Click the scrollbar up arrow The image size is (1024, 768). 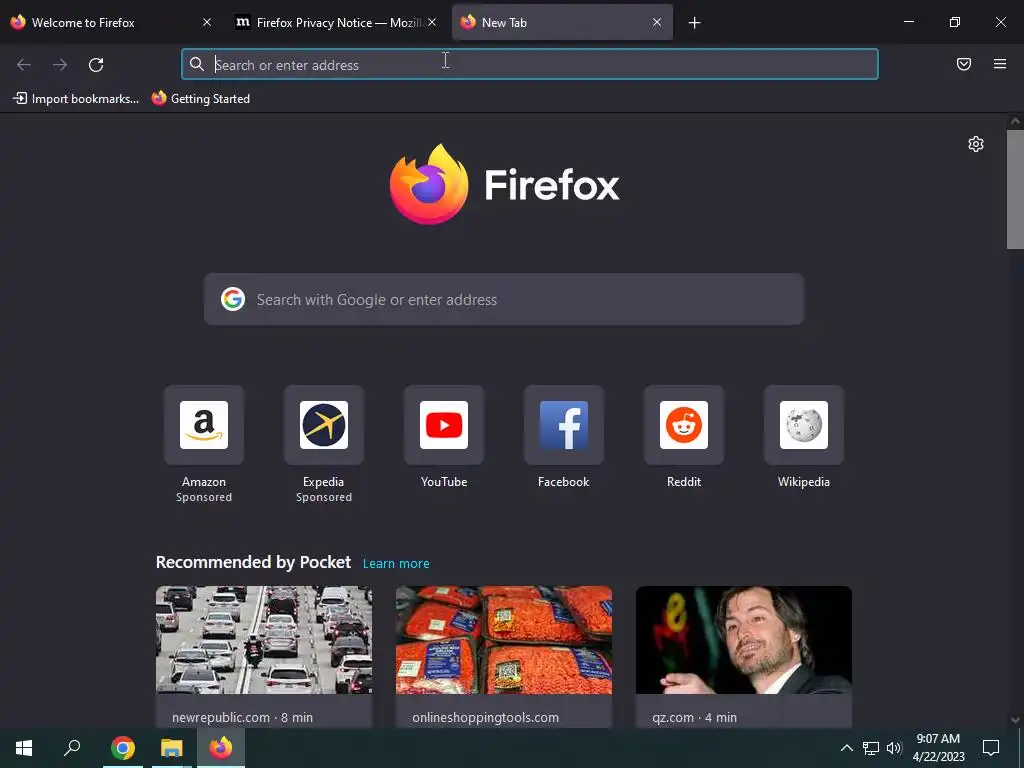coord(1015,121)
